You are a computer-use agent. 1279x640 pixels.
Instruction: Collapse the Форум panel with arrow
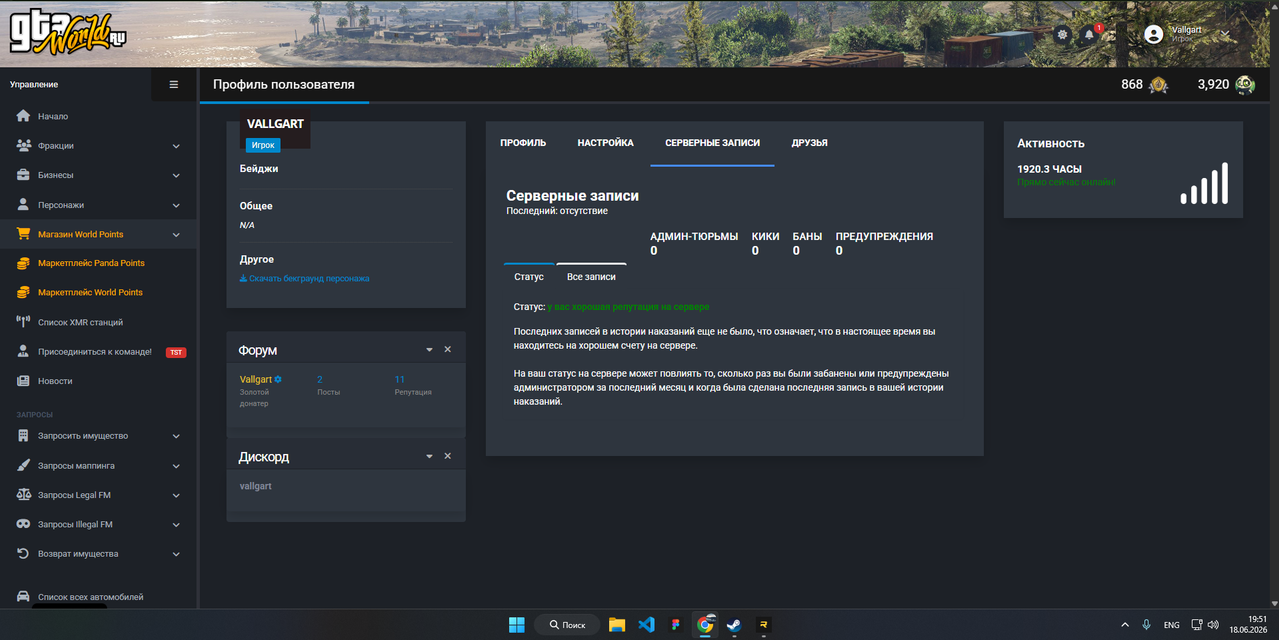tap(430, 350)
